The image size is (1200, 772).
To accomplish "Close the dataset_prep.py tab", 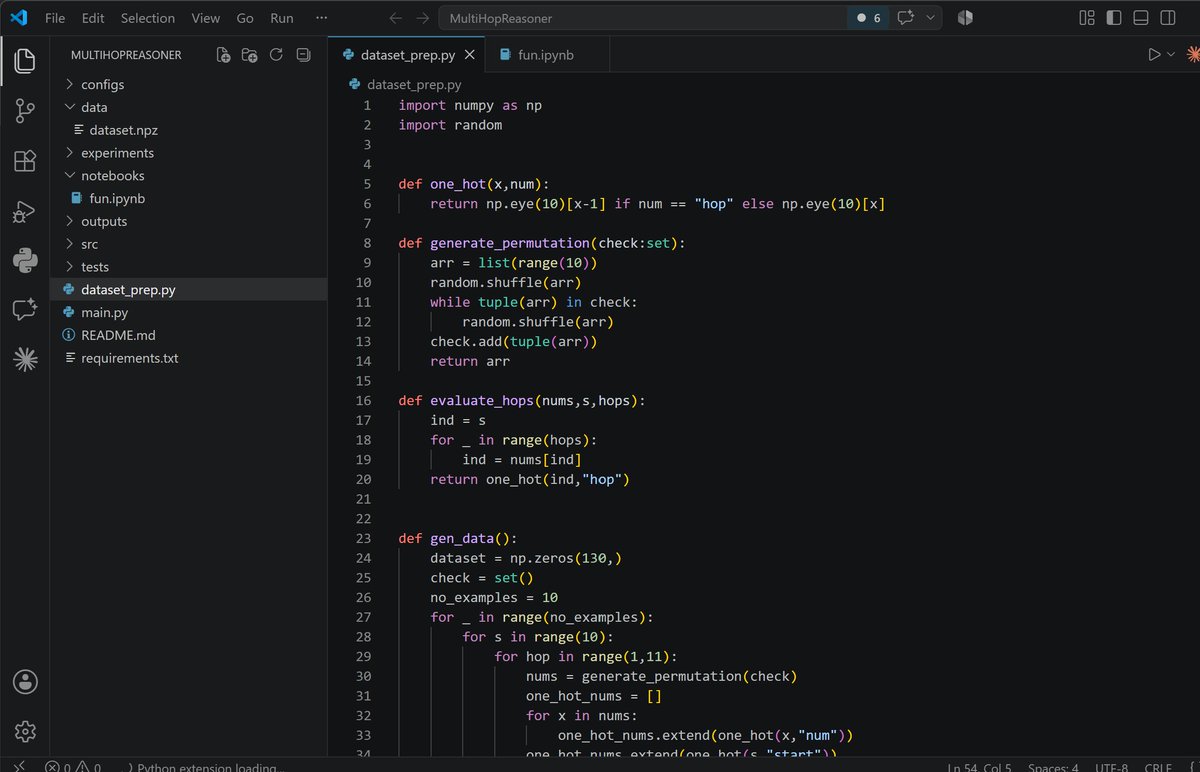I will coord(468,55).
